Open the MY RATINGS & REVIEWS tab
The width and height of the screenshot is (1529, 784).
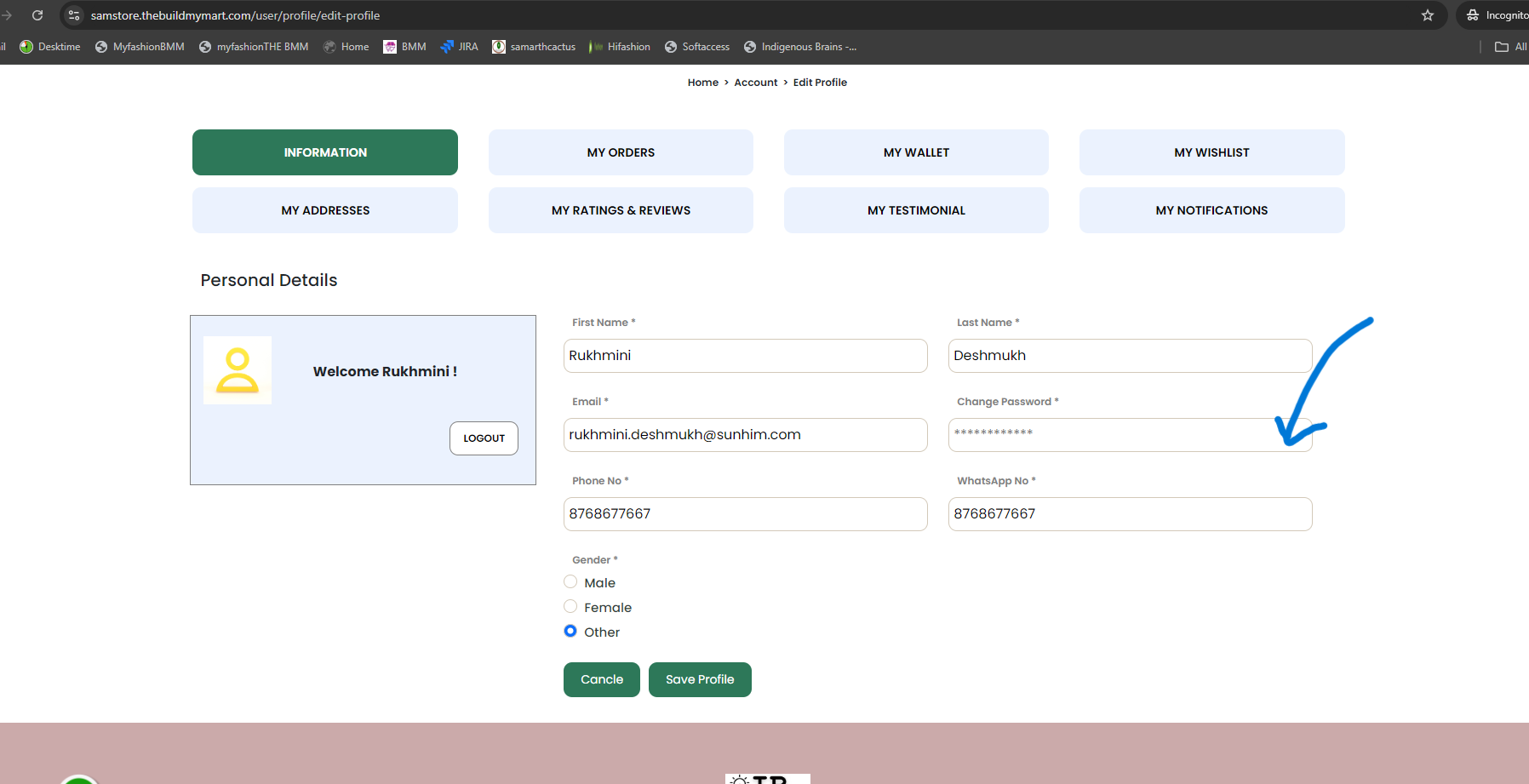pos(621,210)
